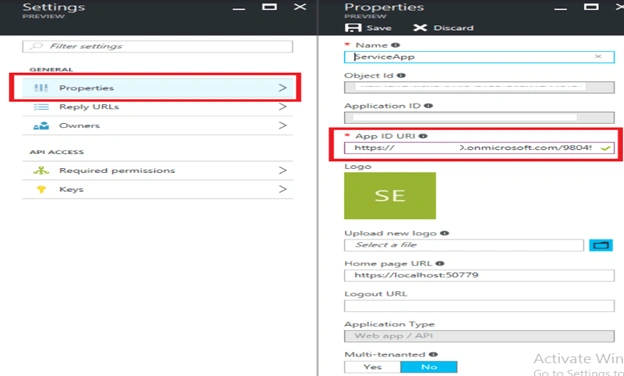Click the Discard button label
This screenshot has height=376, width=624.
[x=453, y=28]
